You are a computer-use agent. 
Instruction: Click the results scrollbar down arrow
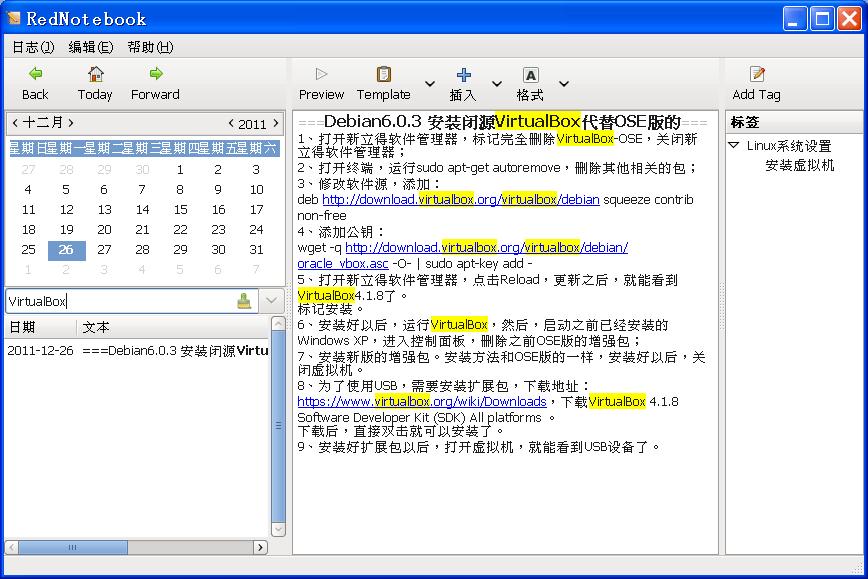(278, 529)
